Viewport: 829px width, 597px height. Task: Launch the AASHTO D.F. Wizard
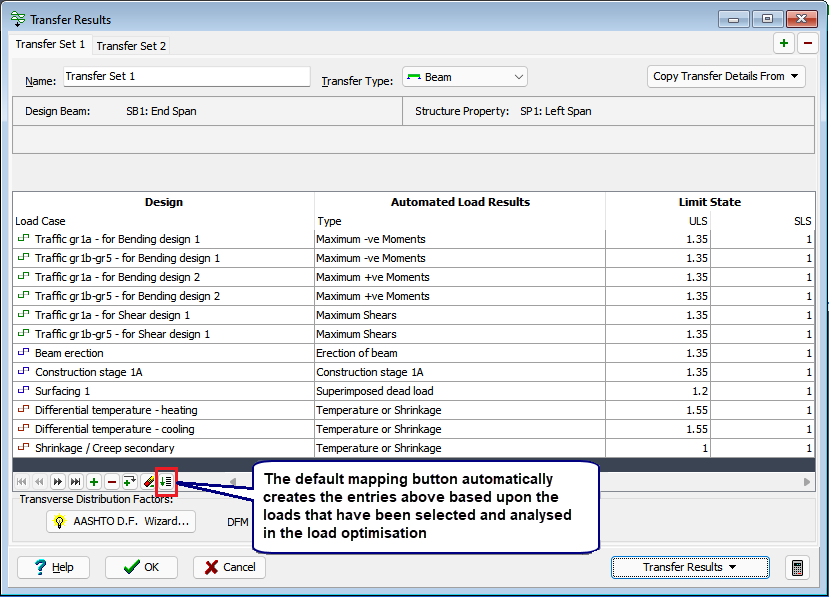tap(121, 521)
